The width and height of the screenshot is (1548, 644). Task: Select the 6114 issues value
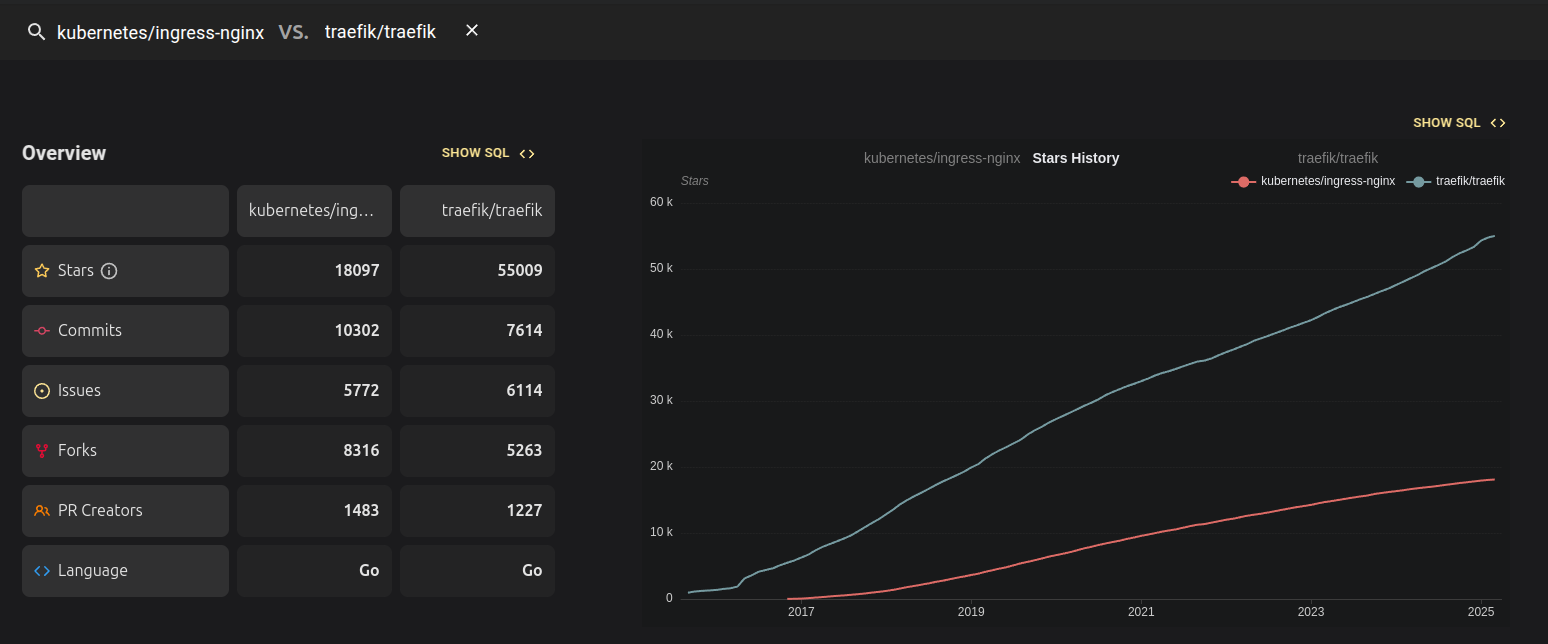click(x=524, y=391)
